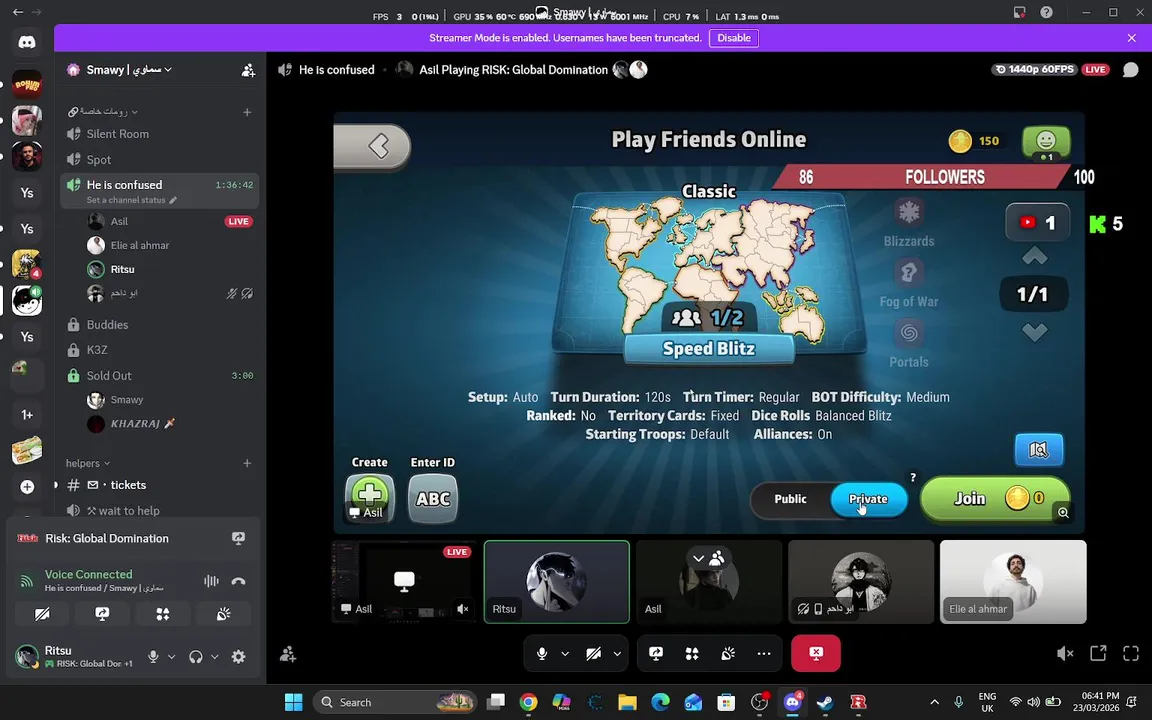Image resolution: width=1152 pixels, height=720 pixels.
Task: Select Ritsu's participant tile
Action: pyautogui.click(x=557, y=582)
